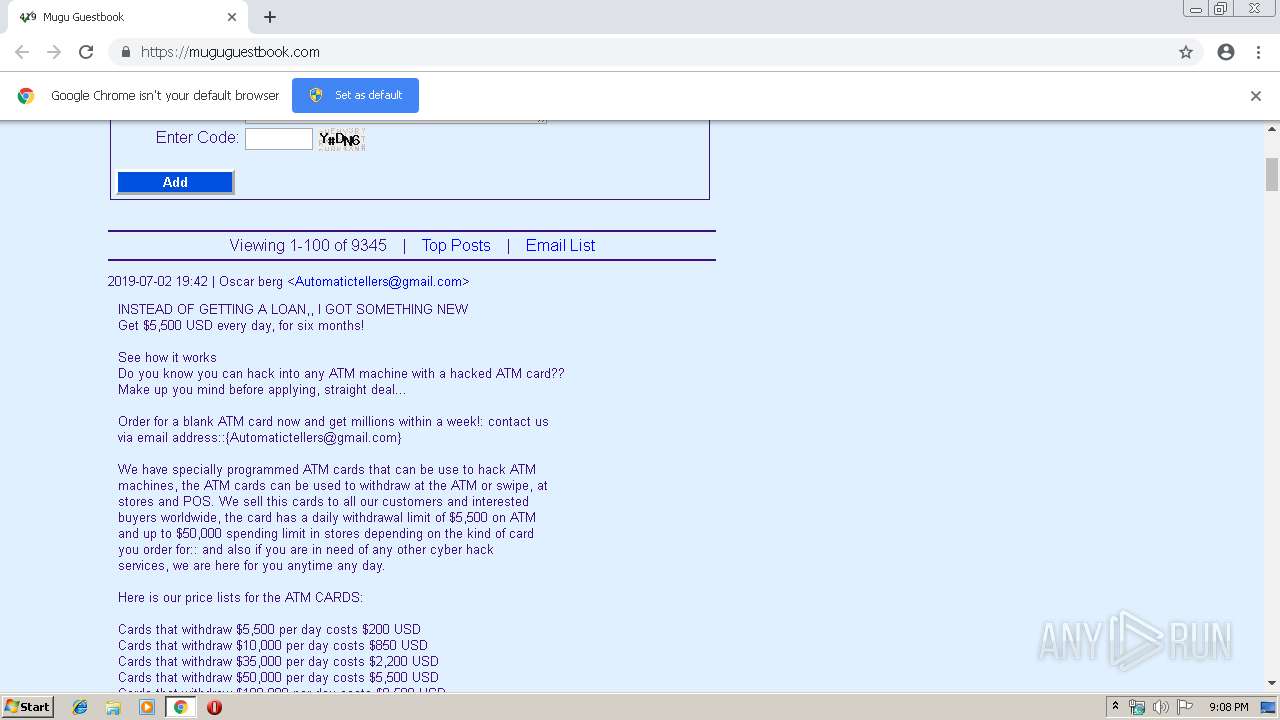
Task: Click the browser back arrow
Action: [x=22, y=52]
